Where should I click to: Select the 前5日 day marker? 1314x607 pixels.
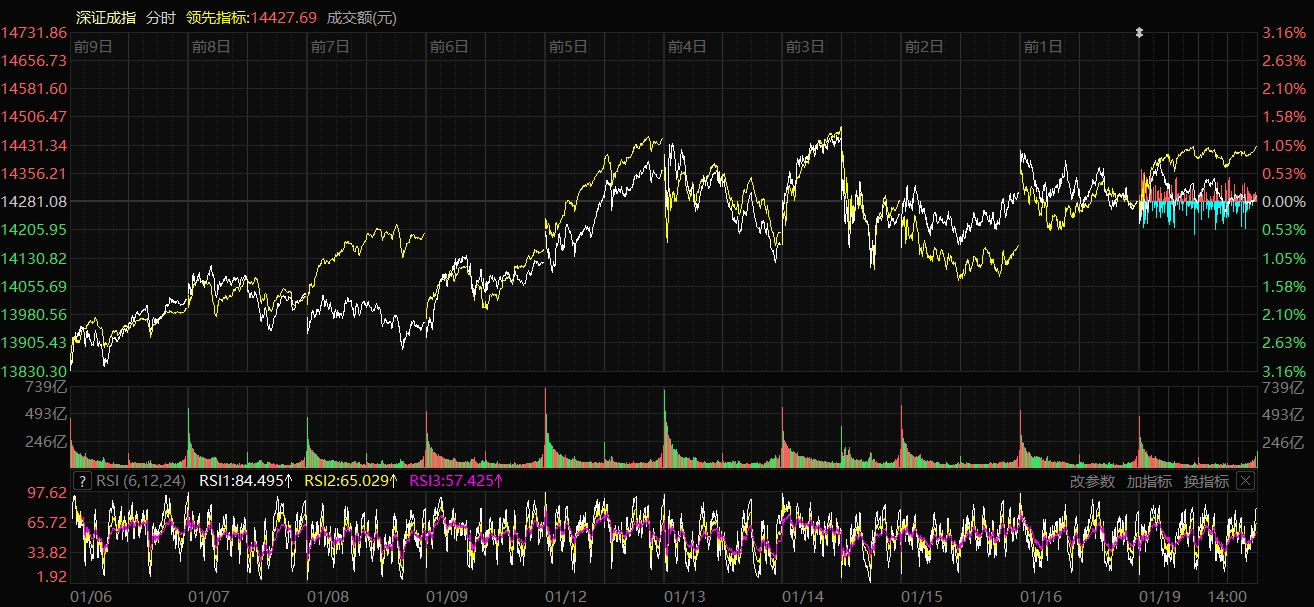click(x=568, y=46)
